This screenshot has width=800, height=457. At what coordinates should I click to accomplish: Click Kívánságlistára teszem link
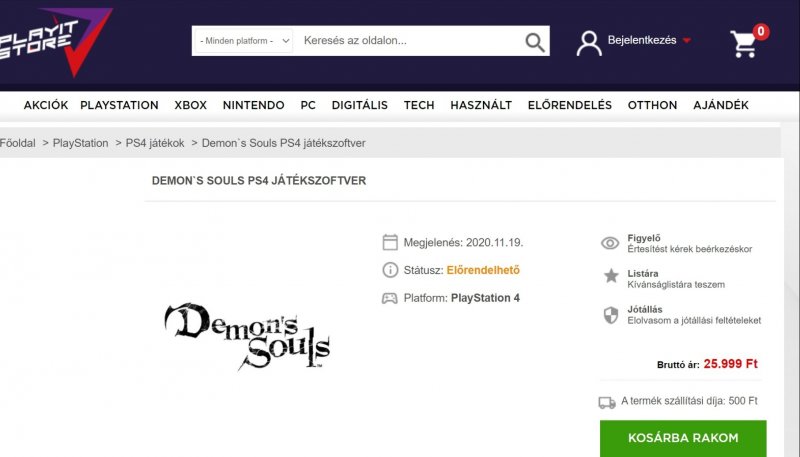click(x=676, y=285)
